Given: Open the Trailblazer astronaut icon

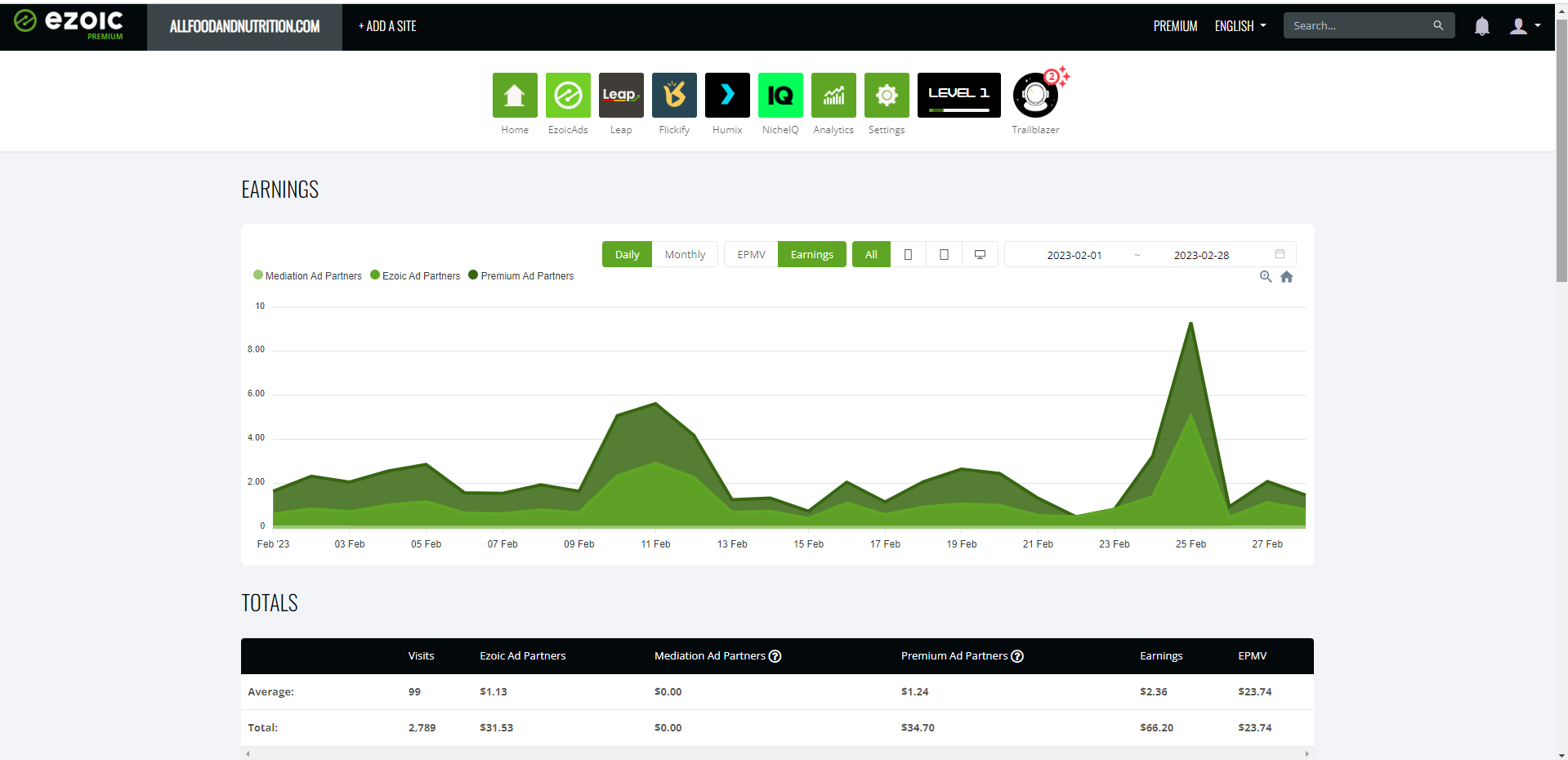Looking at the screenshot, I should click(x=1035, y=95).
